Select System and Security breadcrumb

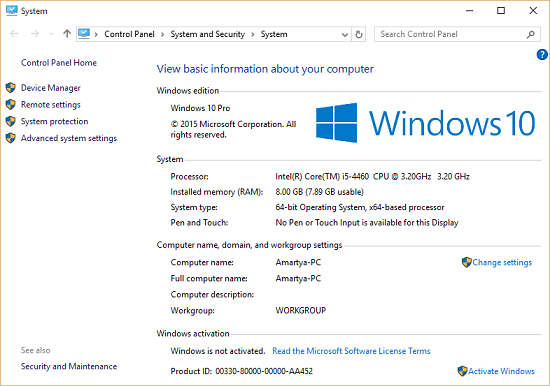pos(208,34)
